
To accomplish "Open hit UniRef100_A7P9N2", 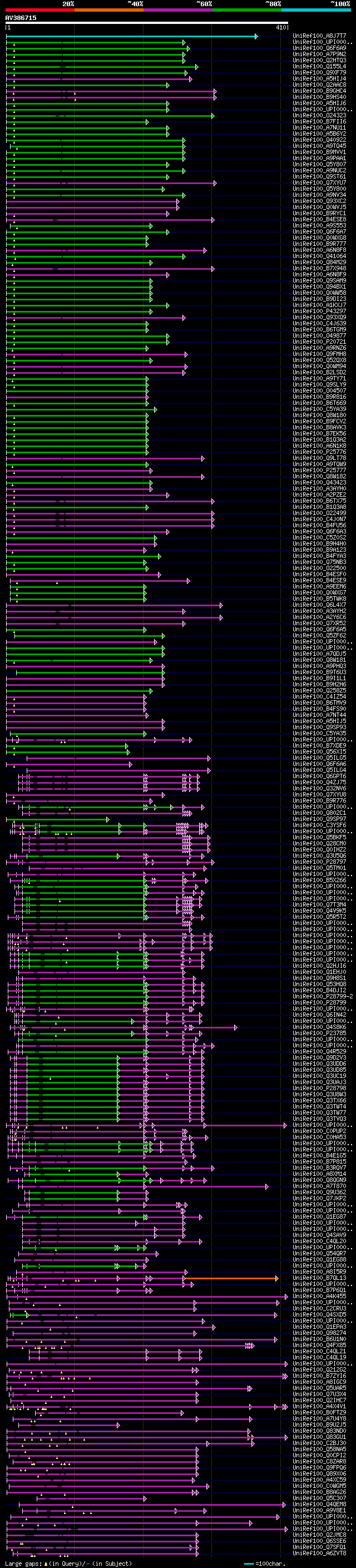I will 319,54.
